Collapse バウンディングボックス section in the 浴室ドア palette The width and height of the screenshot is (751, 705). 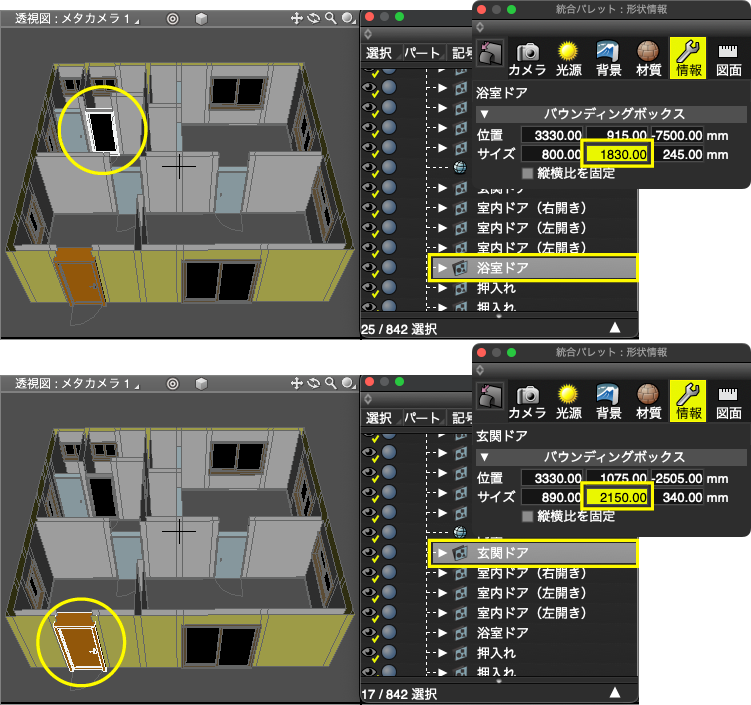[x=484, y=114]
